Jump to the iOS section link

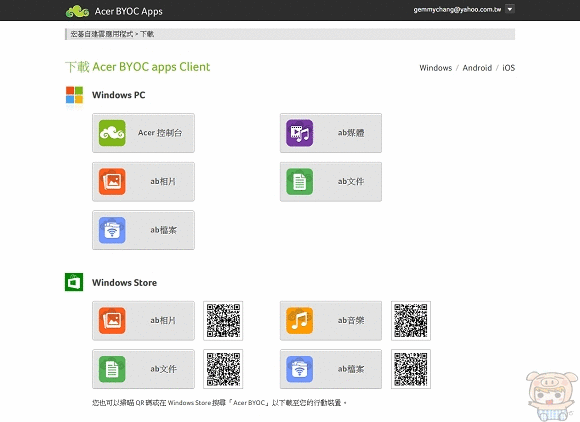pos(508,68)
